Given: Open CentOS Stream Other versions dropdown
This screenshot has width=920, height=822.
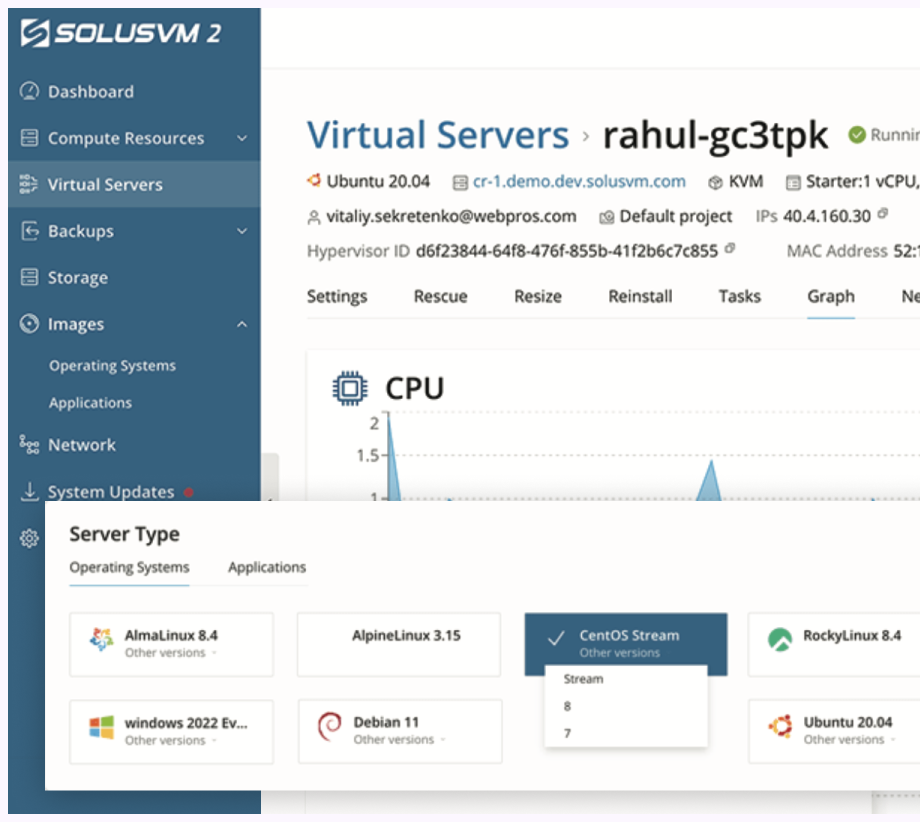Looking at the screenshot, I should pos(625,653).
